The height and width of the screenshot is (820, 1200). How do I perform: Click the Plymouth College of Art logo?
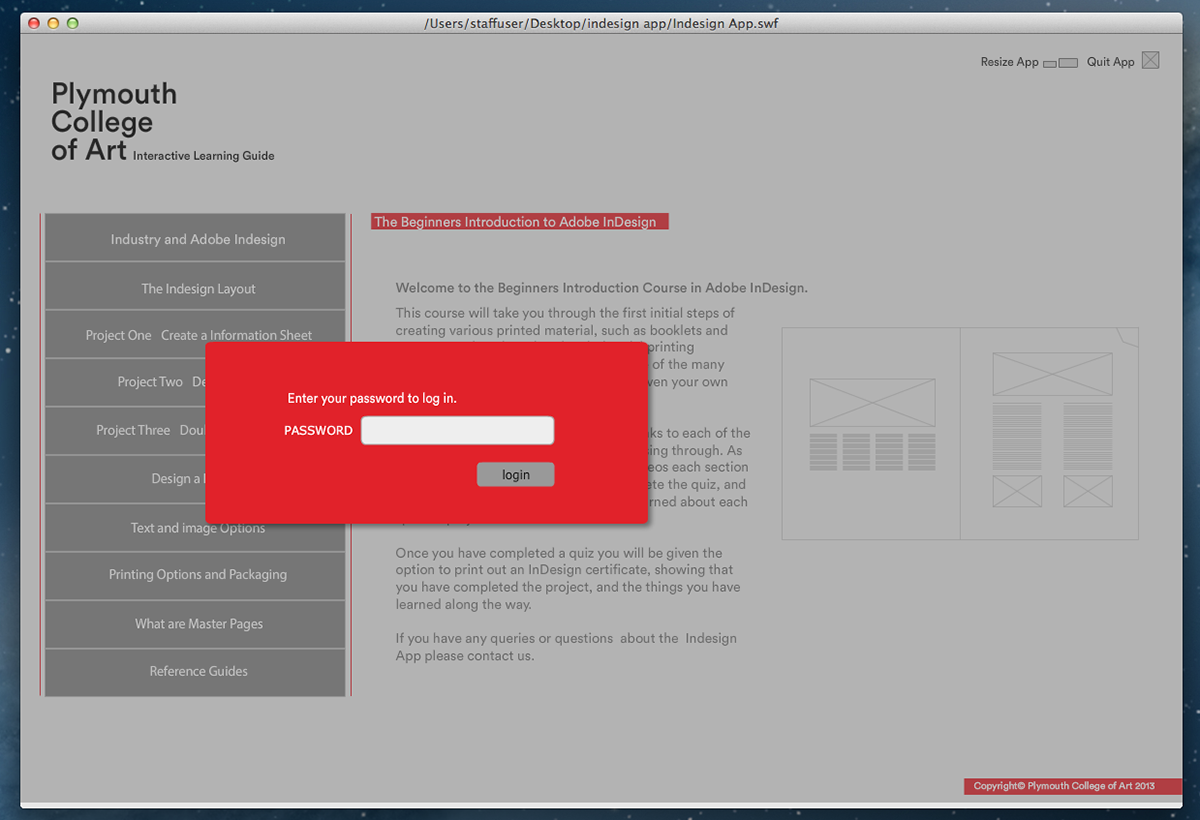pos(114,122)
